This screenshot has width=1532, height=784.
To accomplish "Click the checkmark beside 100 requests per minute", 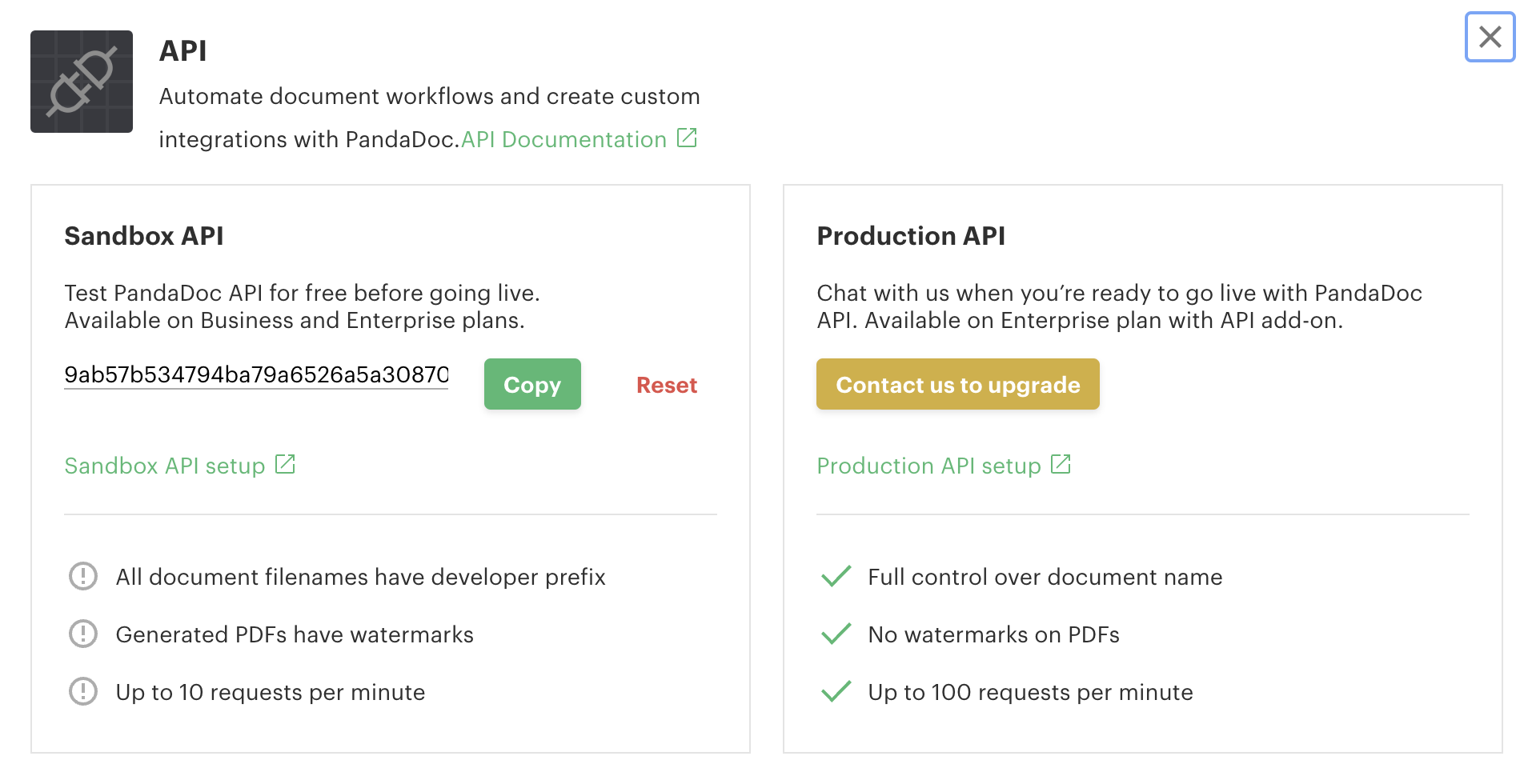I will coord(836,691).
